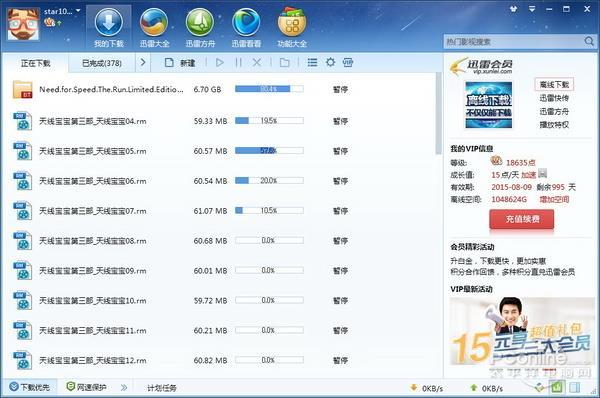600x398 pixels.
Task: Switch to the 正在下载 tab
Action: pyautogui.click(x=35, y=63)
